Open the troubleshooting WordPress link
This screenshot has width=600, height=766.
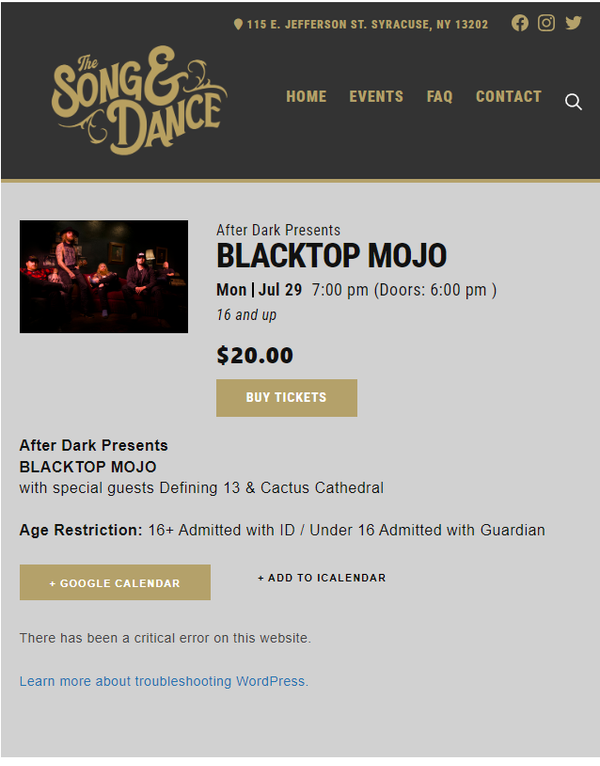tap(164, 681)
